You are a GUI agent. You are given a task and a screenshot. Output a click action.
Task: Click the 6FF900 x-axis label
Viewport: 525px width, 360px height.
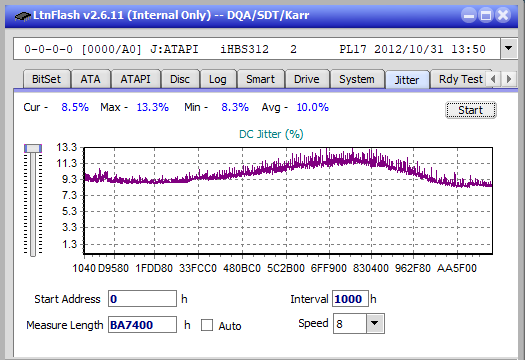[328, 268]
